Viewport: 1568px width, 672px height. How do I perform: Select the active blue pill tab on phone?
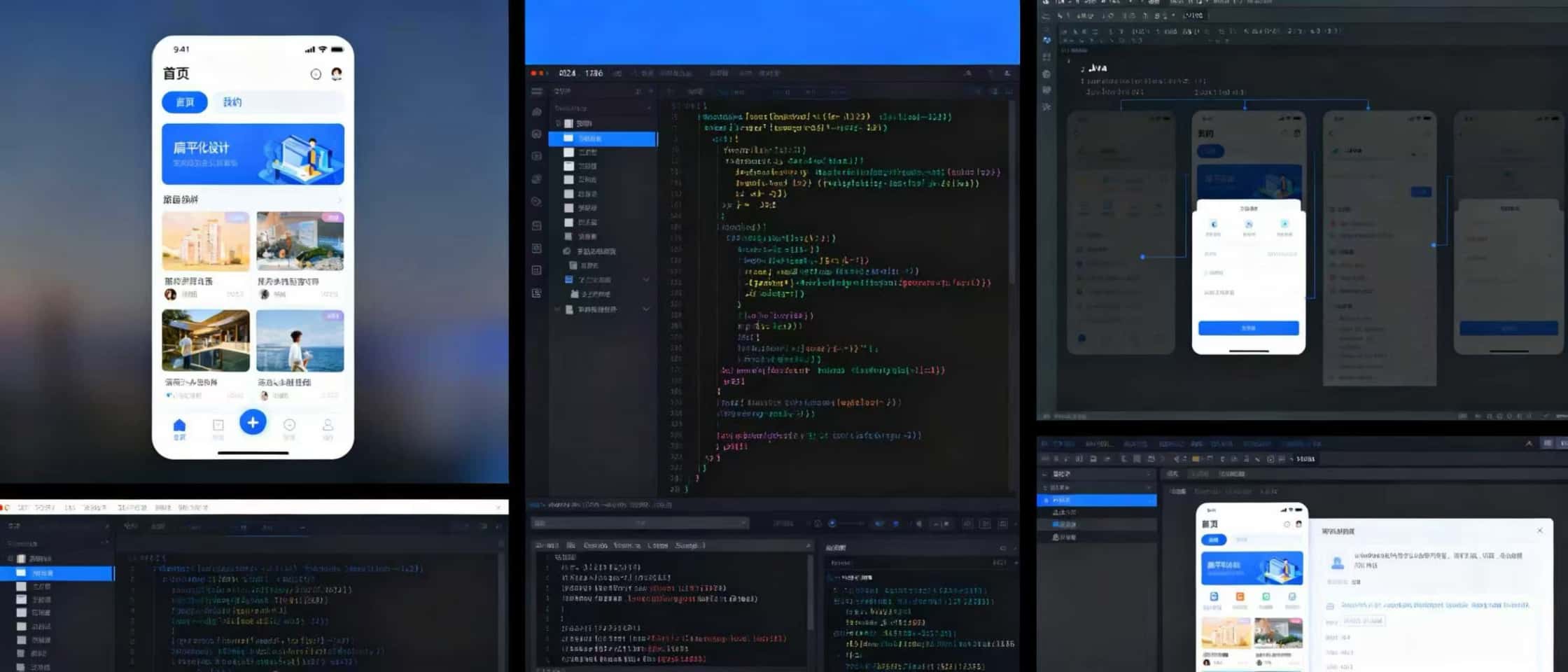pos(185,102)
